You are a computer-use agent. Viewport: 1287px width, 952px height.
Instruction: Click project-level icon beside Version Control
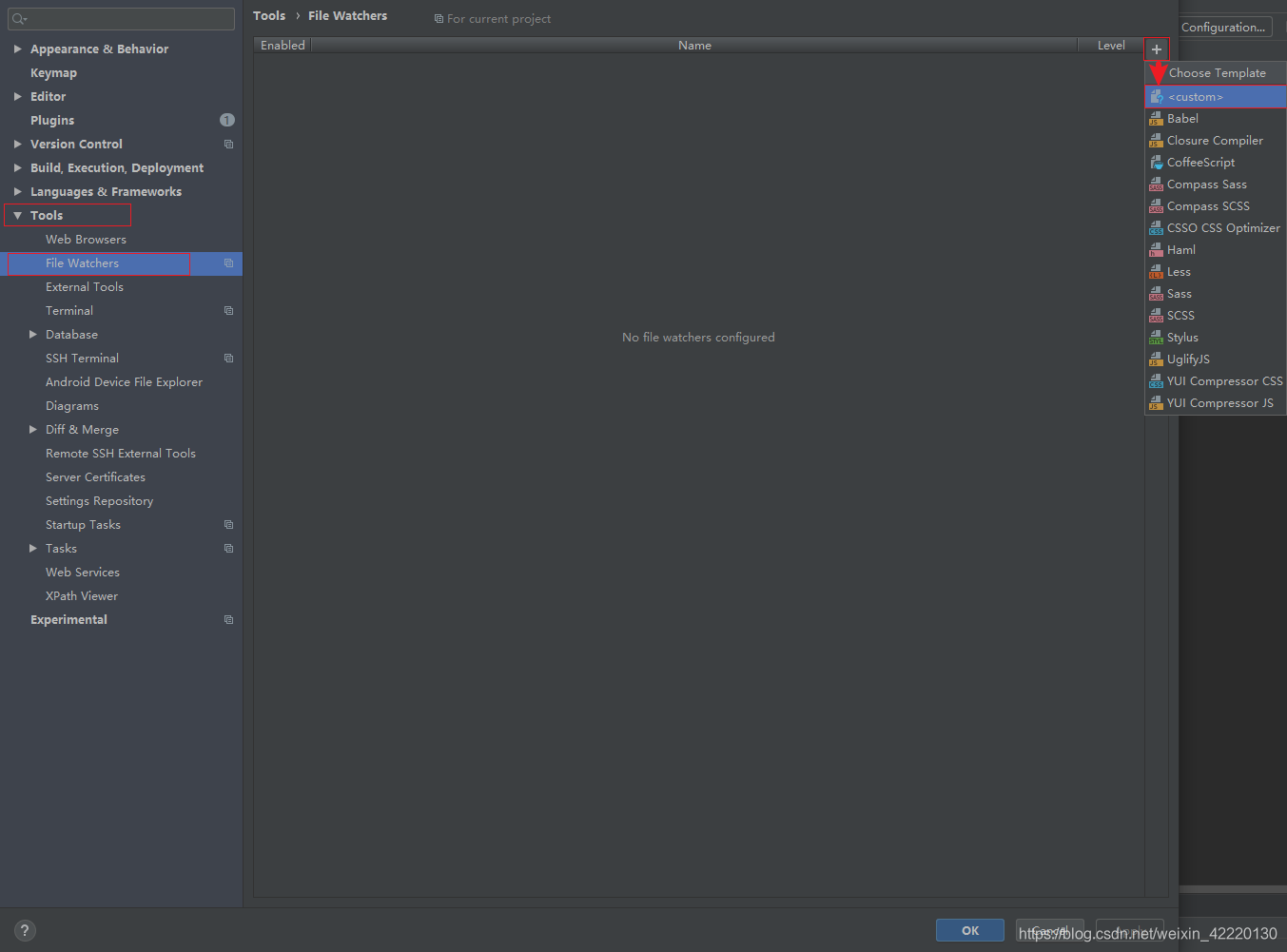pyautogui.click(x=228, y=145)
